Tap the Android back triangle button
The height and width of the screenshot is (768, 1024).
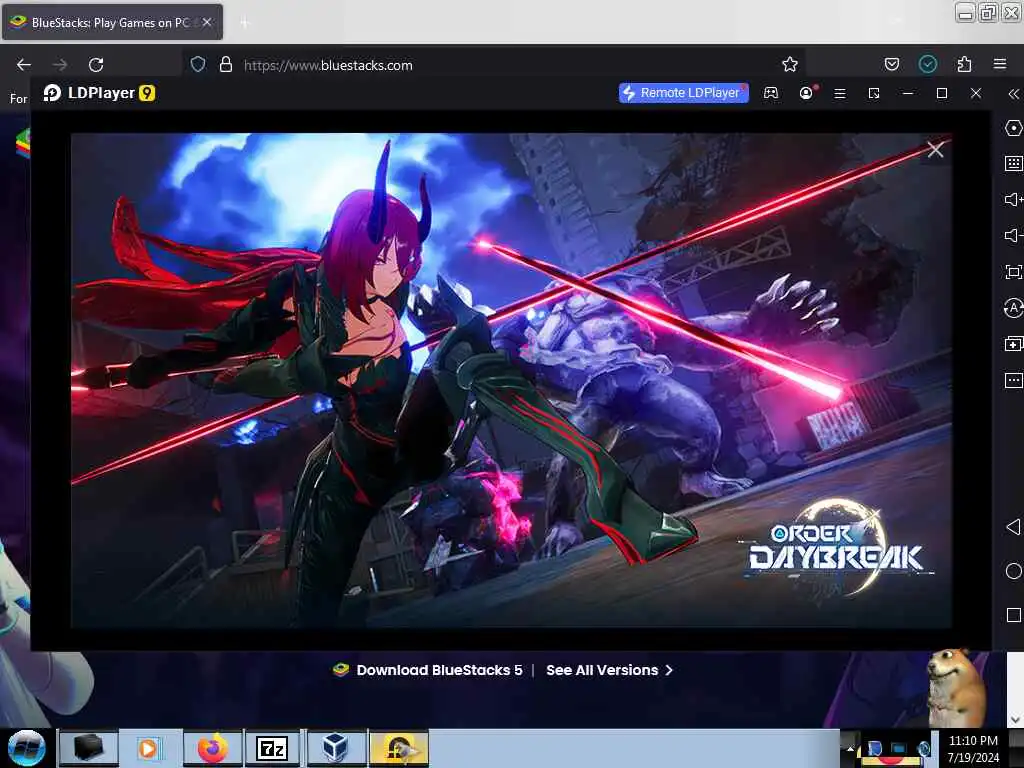[x=1014, y=527]
